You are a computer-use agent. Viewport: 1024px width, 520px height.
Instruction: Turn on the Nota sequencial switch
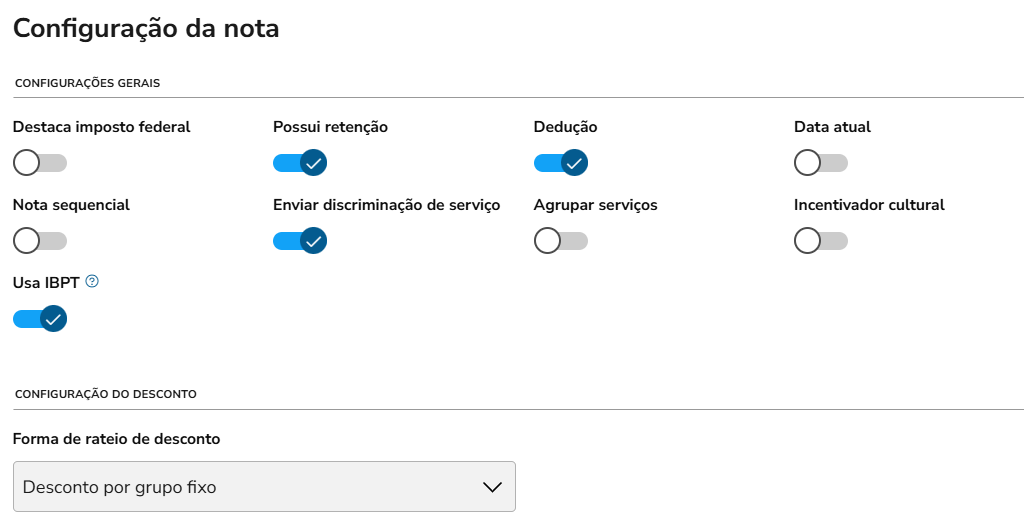click(x=40, y=240)
